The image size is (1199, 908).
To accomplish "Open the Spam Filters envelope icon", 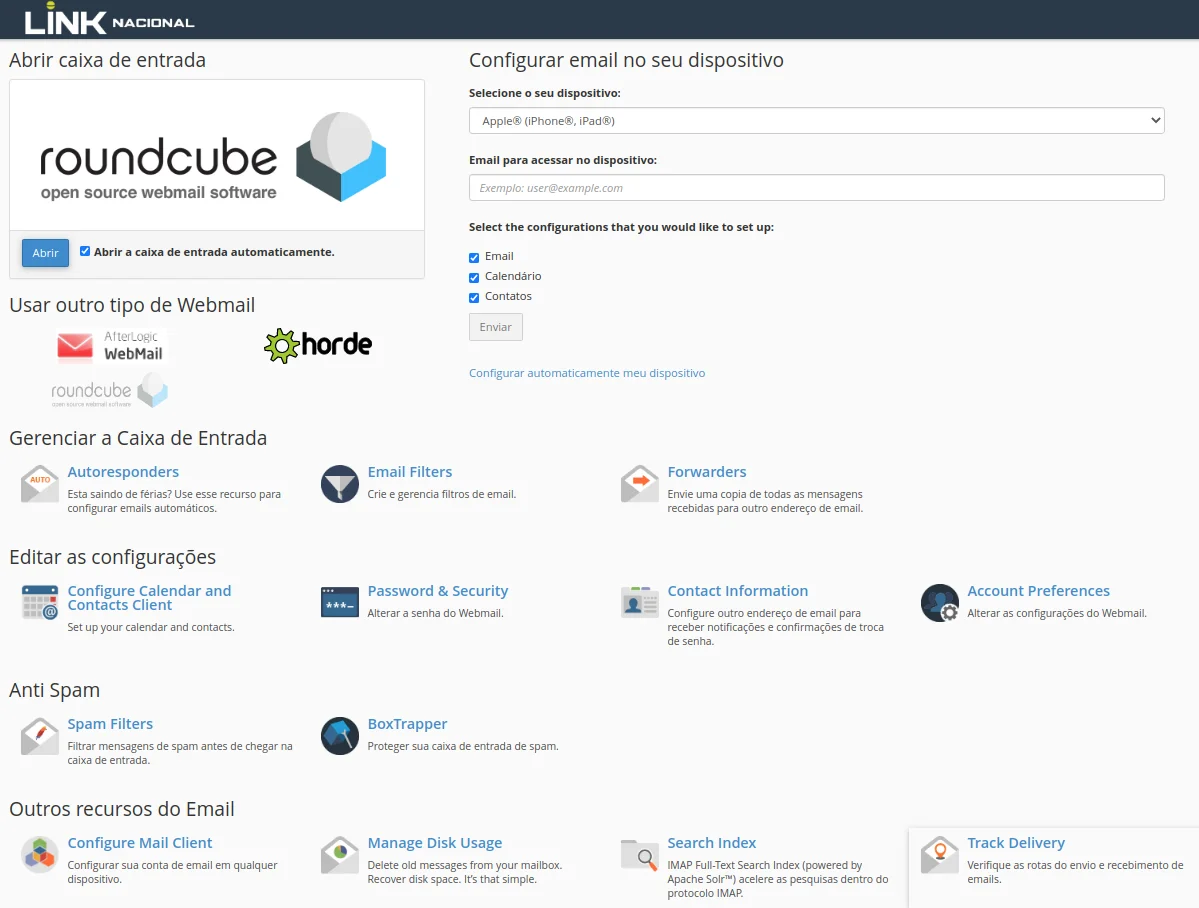I will 40,736.
